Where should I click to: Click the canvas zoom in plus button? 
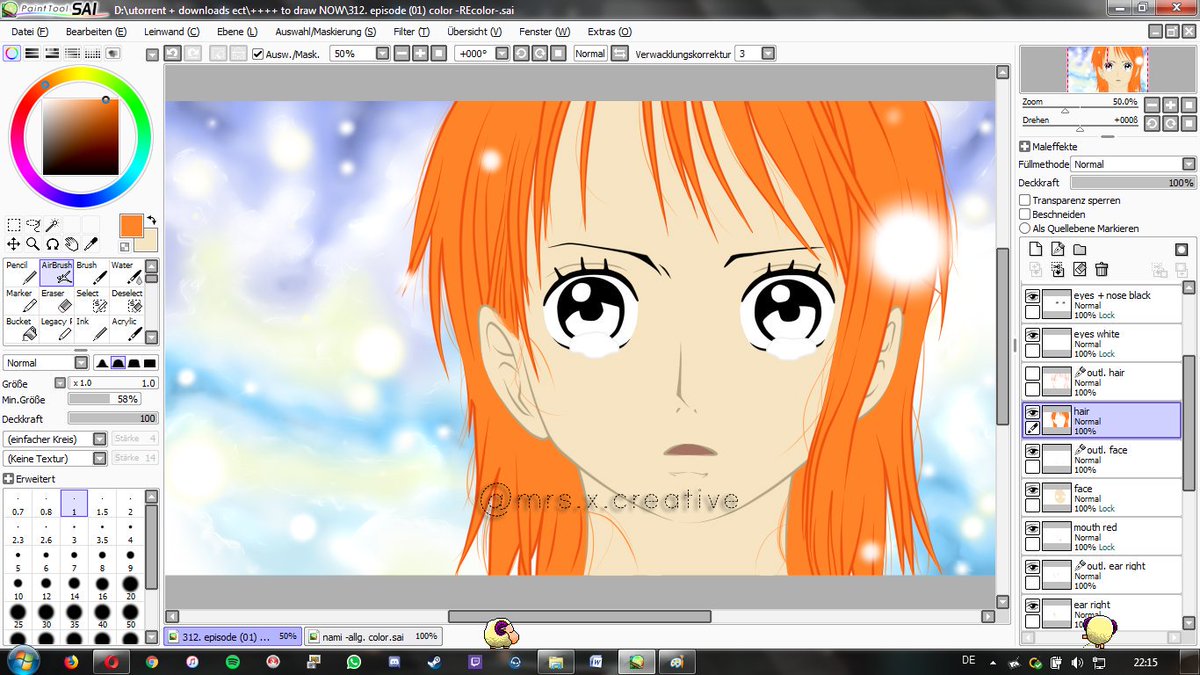click(420, 53)
